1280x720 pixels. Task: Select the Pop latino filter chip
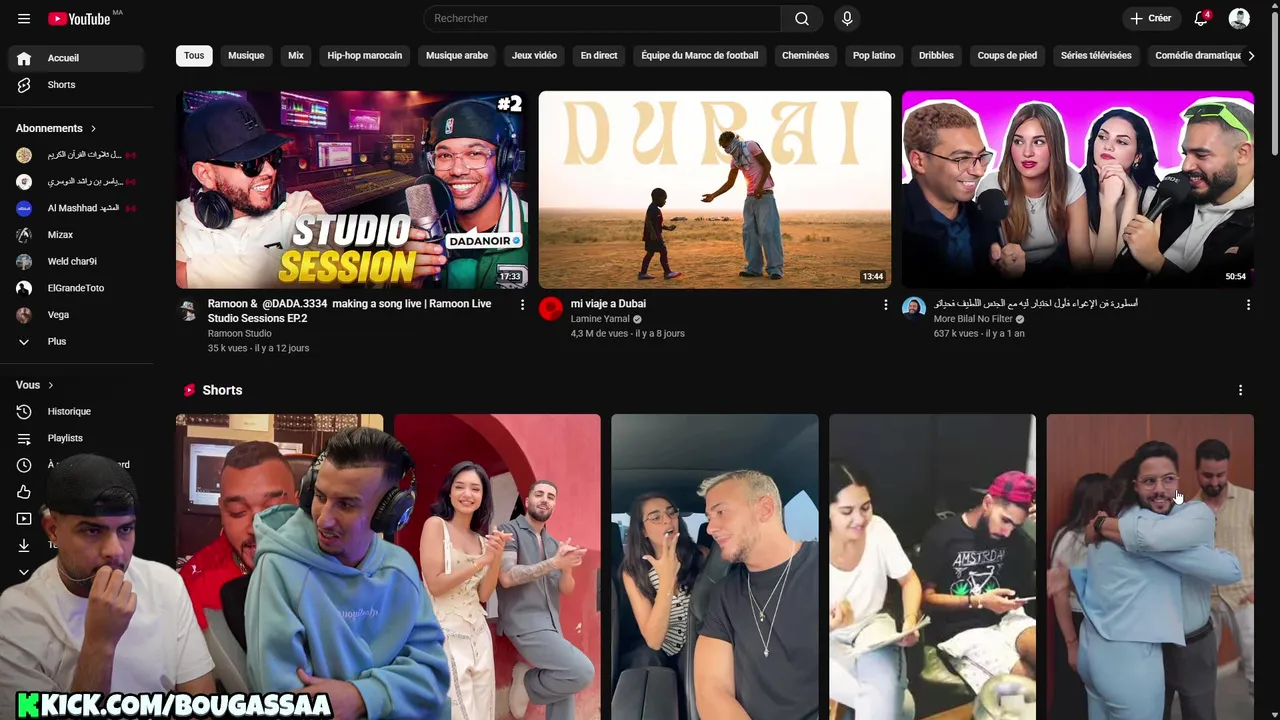pyautogui.click(x=874, y=56)
